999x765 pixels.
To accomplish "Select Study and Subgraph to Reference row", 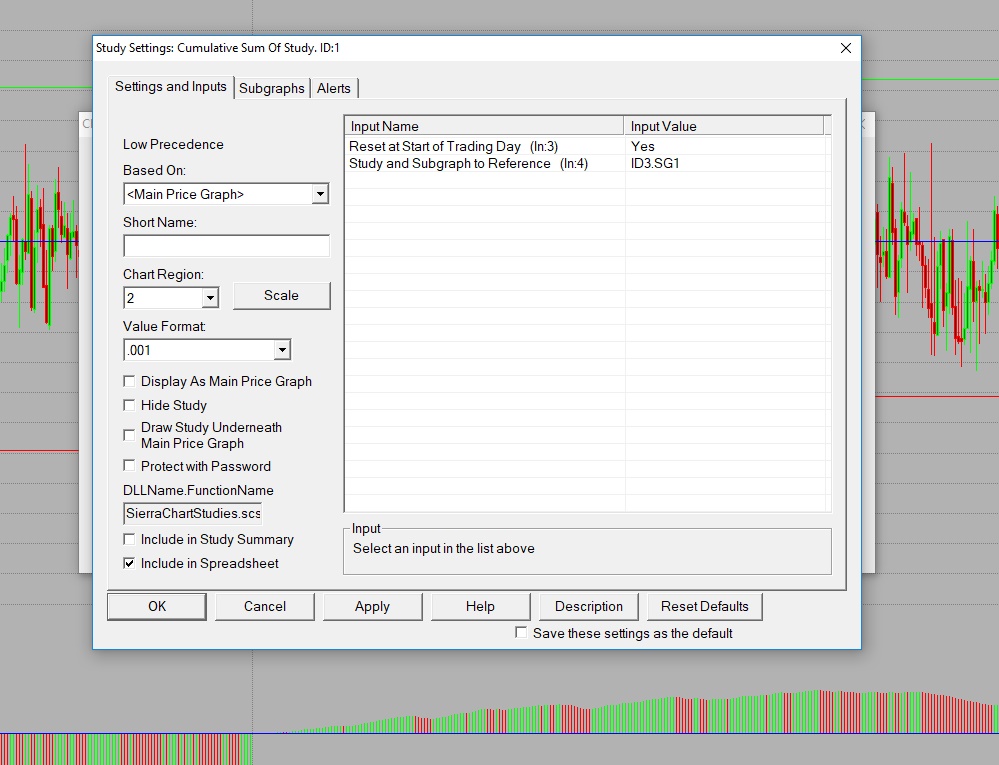I will point(586,164).
